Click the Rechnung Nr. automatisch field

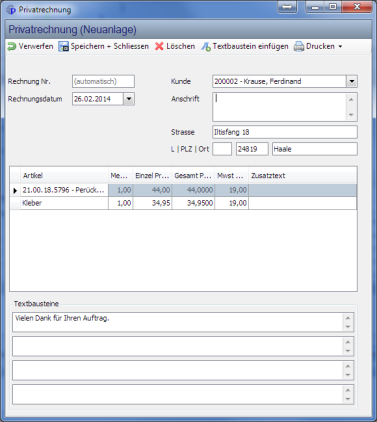click(103, 81)
